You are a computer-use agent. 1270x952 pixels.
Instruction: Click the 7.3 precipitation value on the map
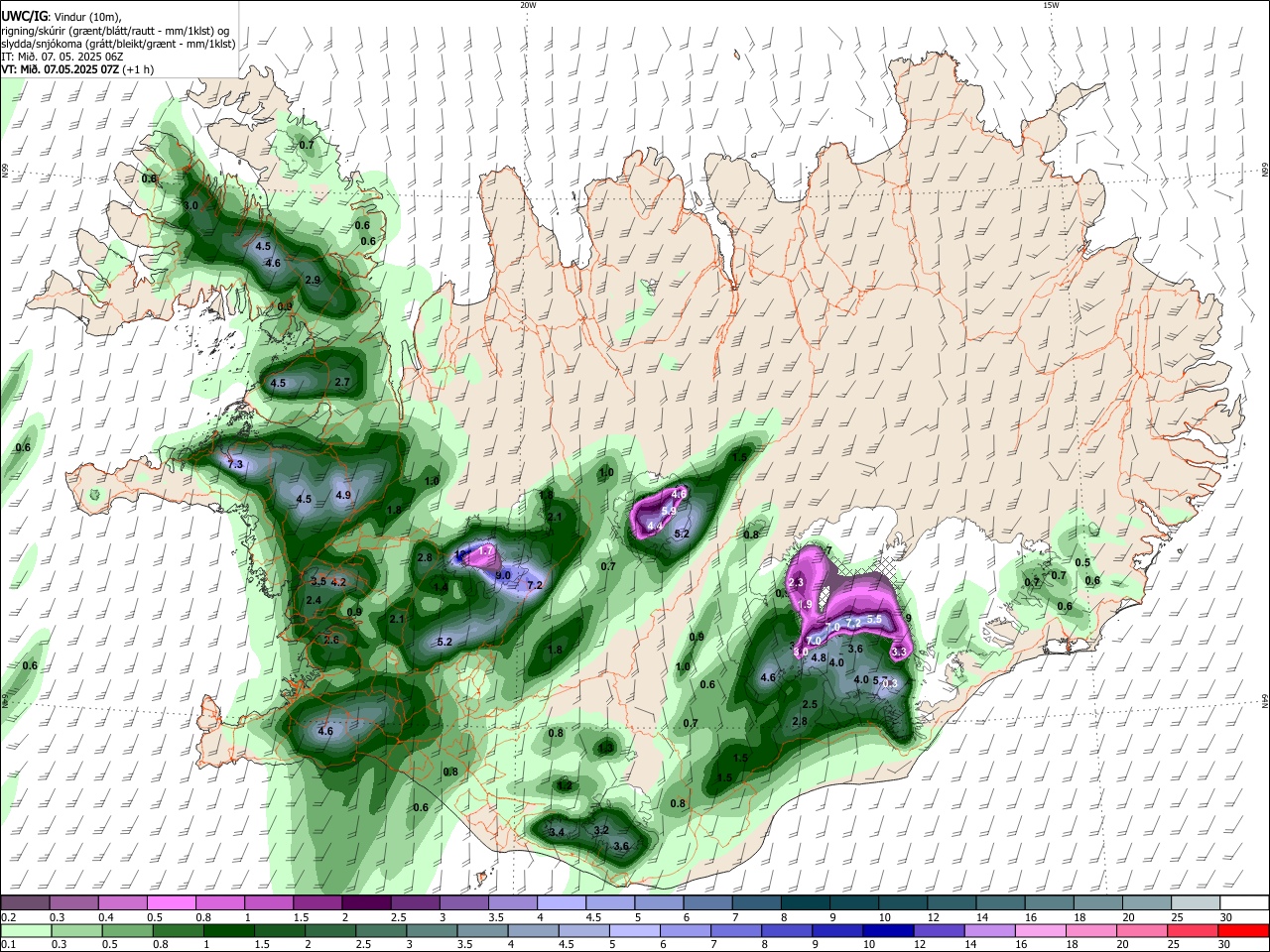[235, 464]
